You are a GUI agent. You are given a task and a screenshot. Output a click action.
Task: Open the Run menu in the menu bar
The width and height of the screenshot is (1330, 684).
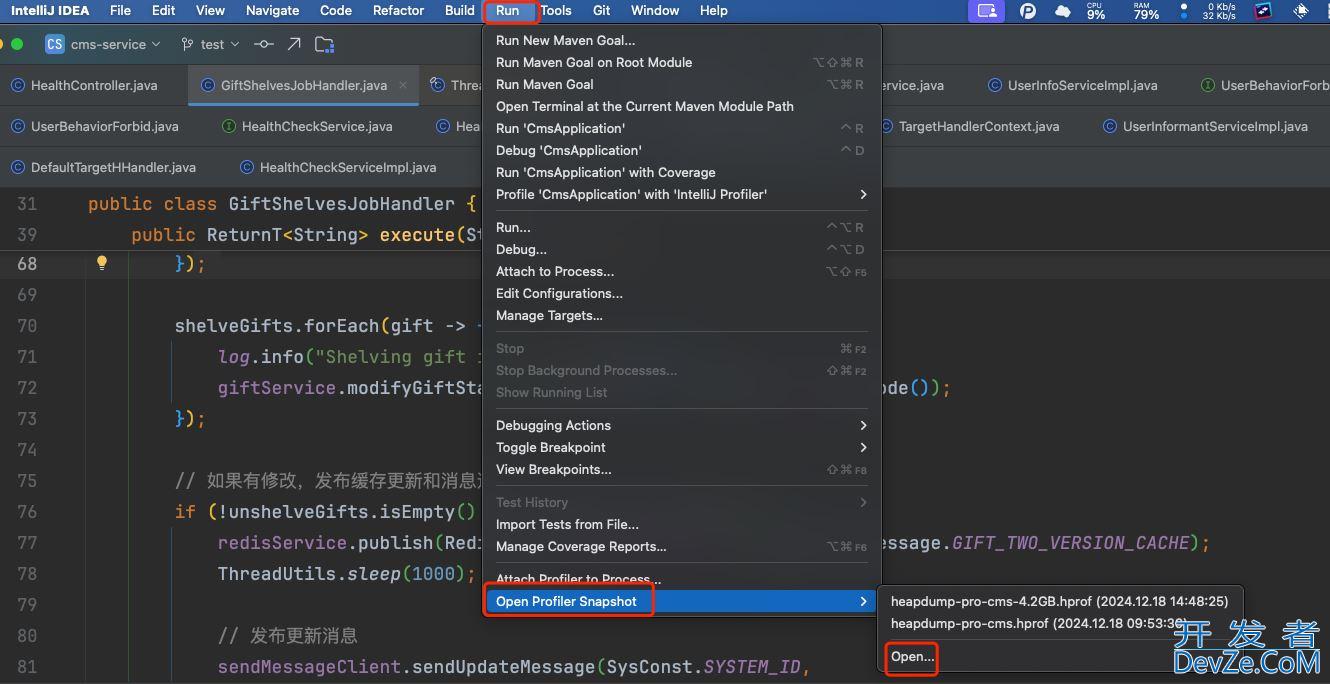[x=508, y=10]
